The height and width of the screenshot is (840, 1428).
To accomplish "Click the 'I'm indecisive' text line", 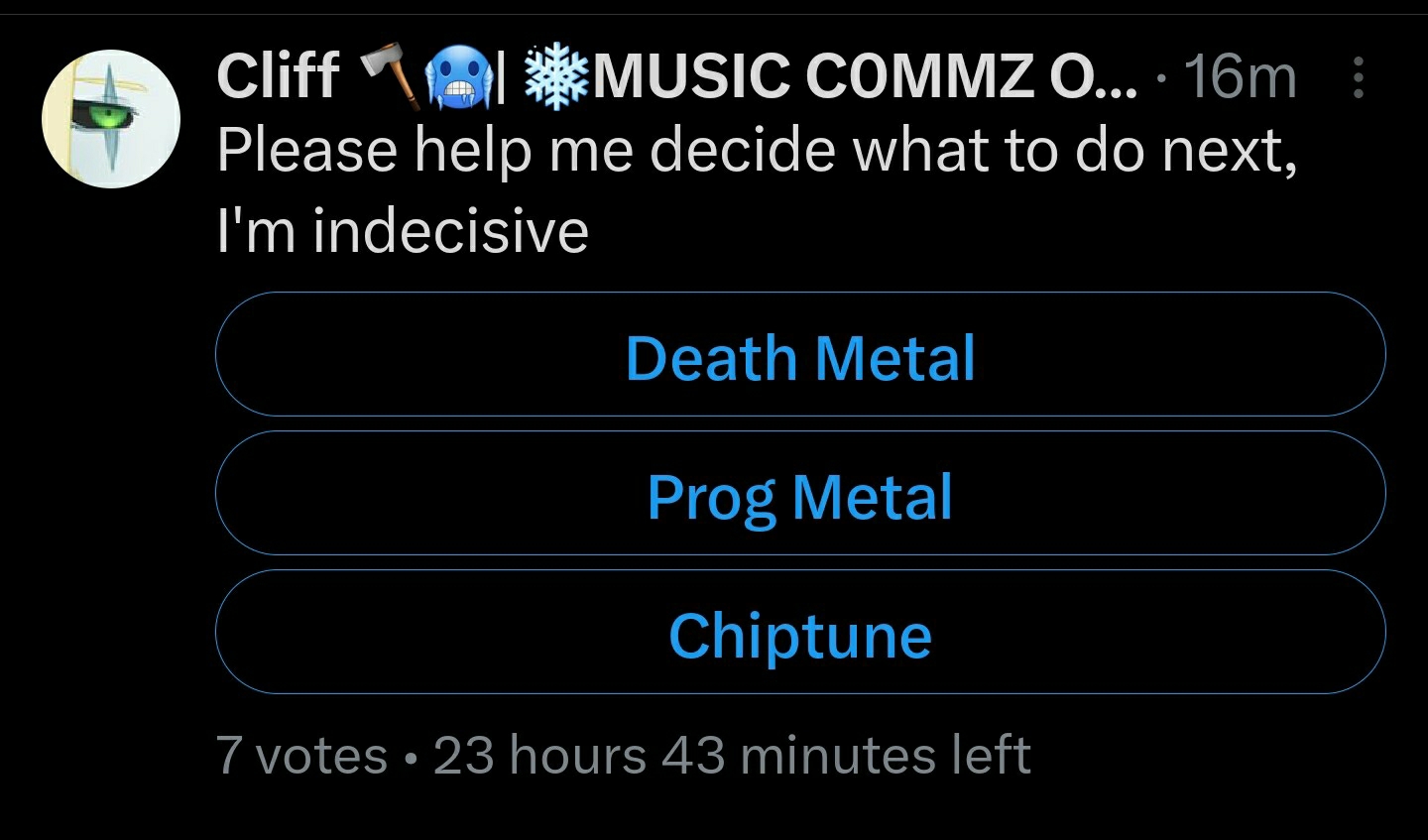I will point(403,230).
